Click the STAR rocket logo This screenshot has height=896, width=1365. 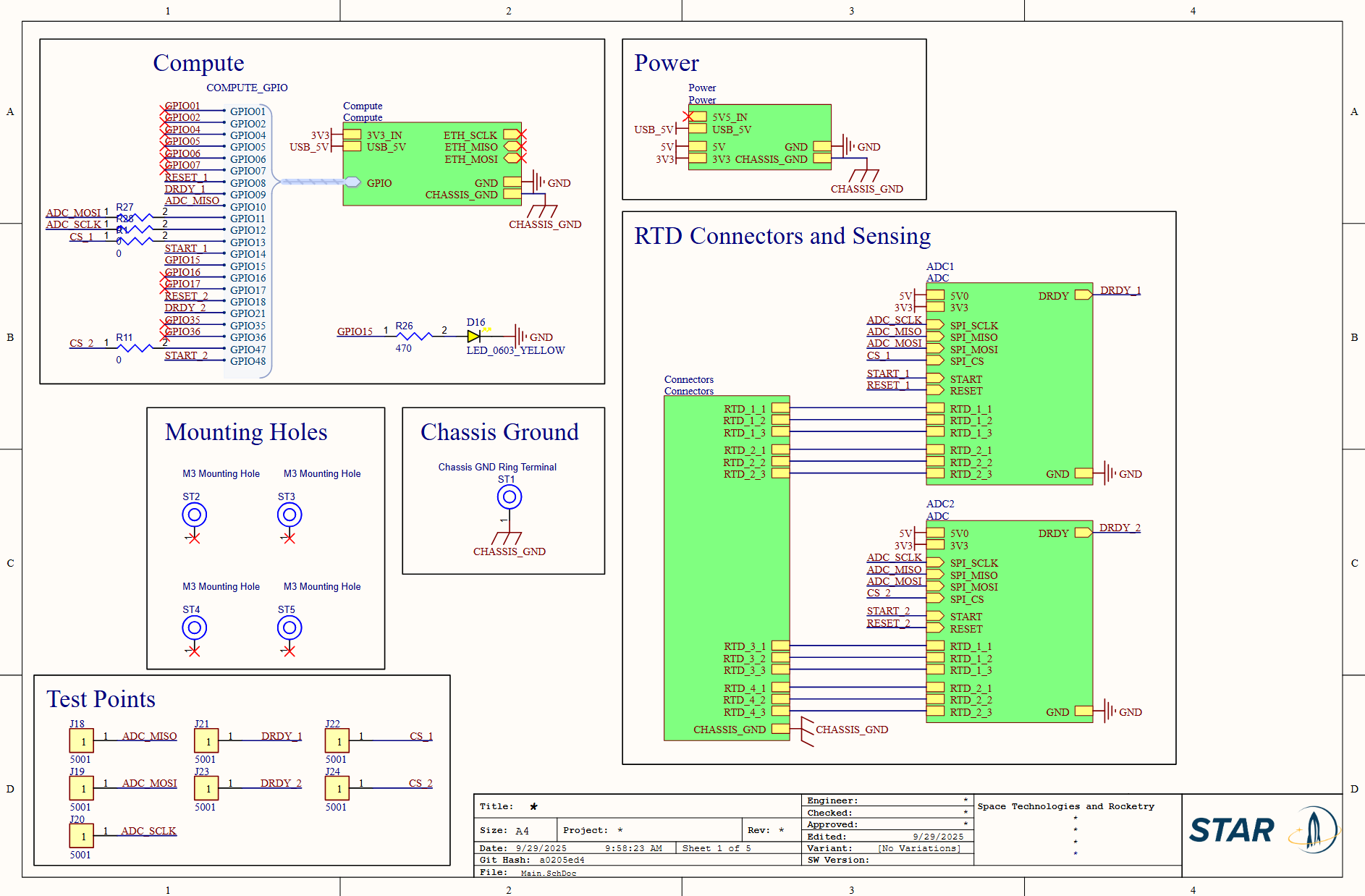(1262, 829)
